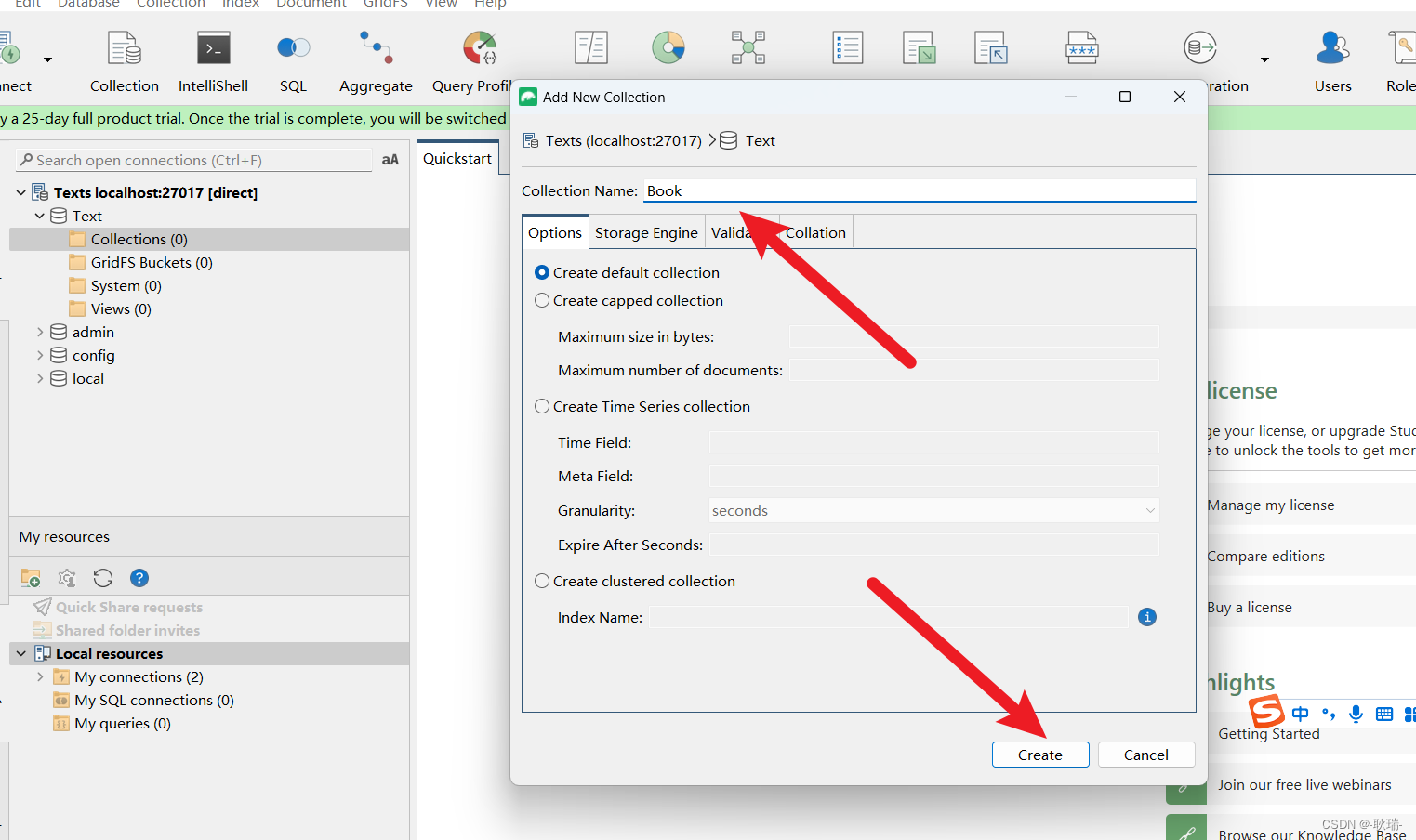Open the Roles toolbar tool
Screen dimensions: 1416x840
point(1401,62)
